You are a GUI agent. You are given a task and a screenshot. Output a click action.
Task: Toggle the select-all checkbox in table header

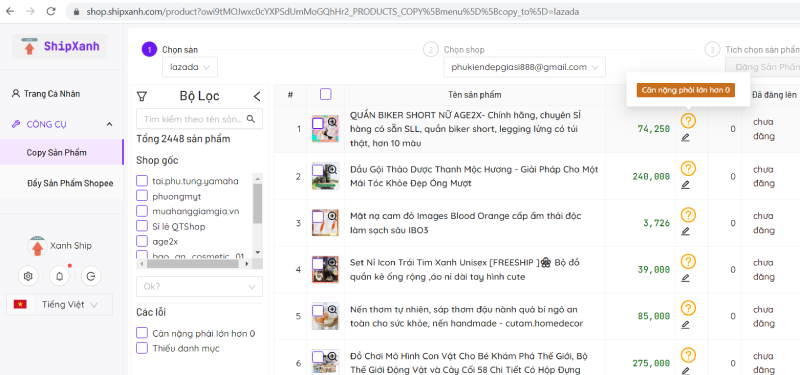click(326, 94)
